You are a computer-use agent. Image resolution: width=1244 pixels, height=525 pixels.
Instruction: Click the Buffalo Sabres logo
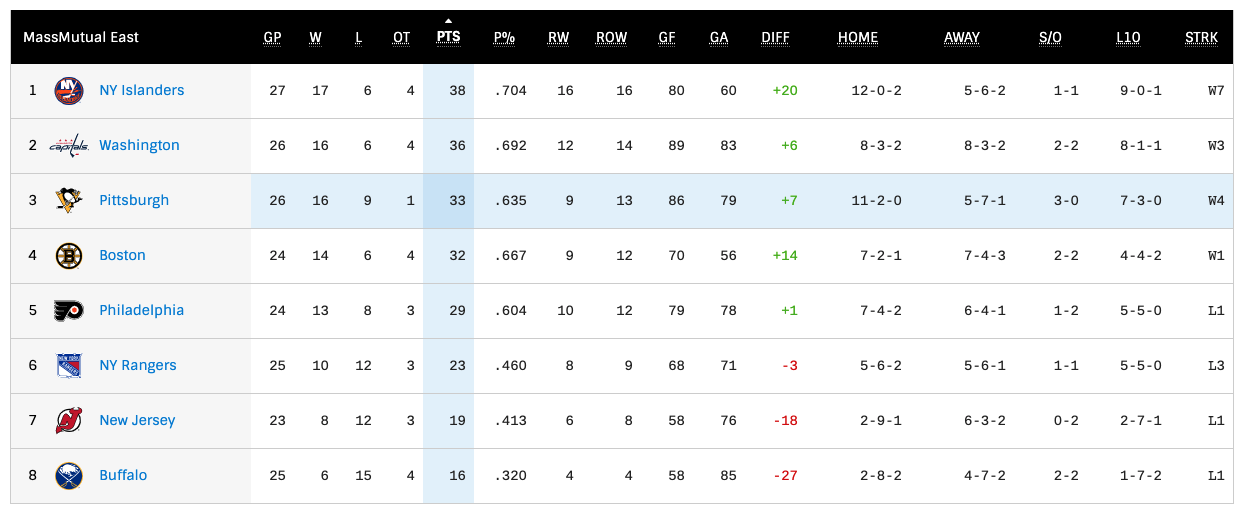[69, 476]
